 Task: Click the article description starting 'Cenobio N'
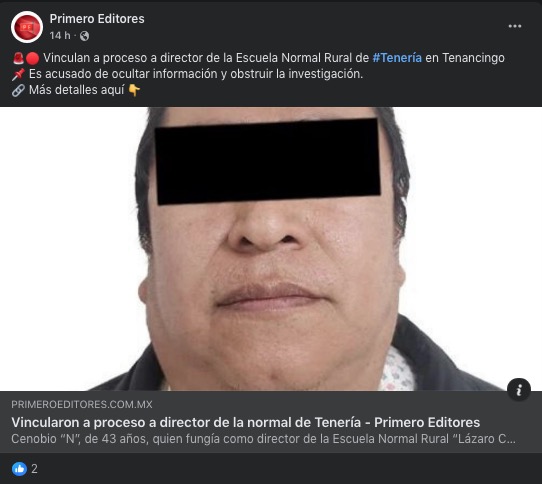(x=263, y=438)
